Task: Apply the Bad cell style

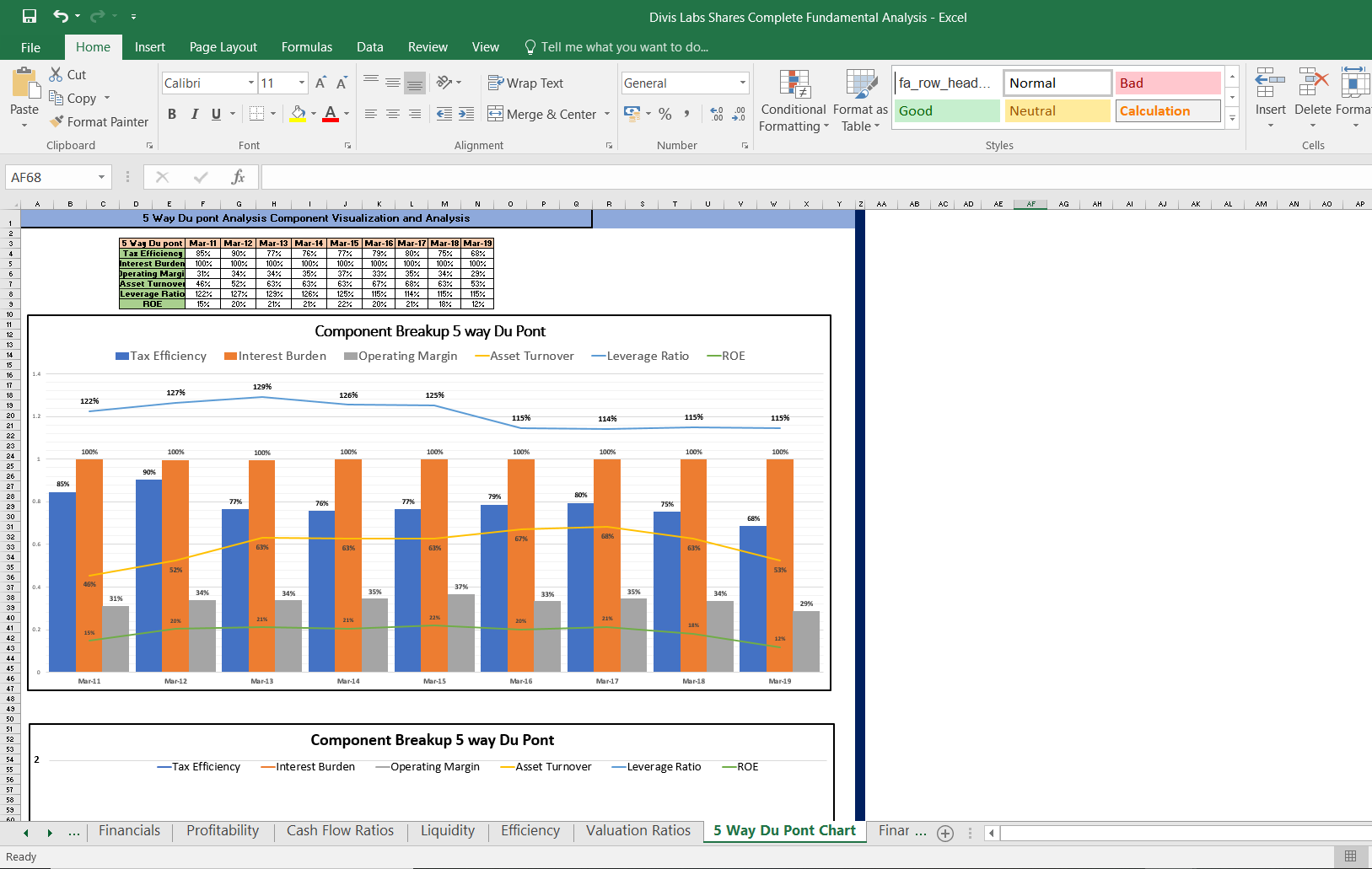Action: (x=1168, y=83)
